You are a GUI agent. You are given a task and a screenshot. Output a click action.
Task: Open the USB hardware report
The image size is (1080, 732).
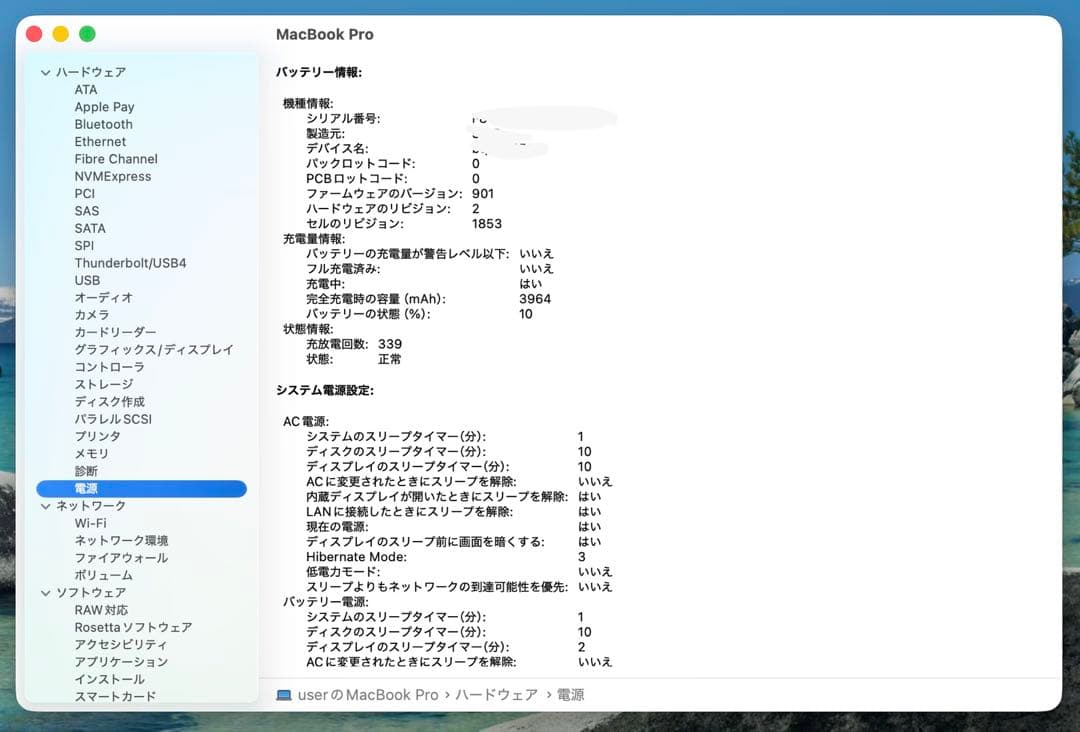click(x=87, y=280)
